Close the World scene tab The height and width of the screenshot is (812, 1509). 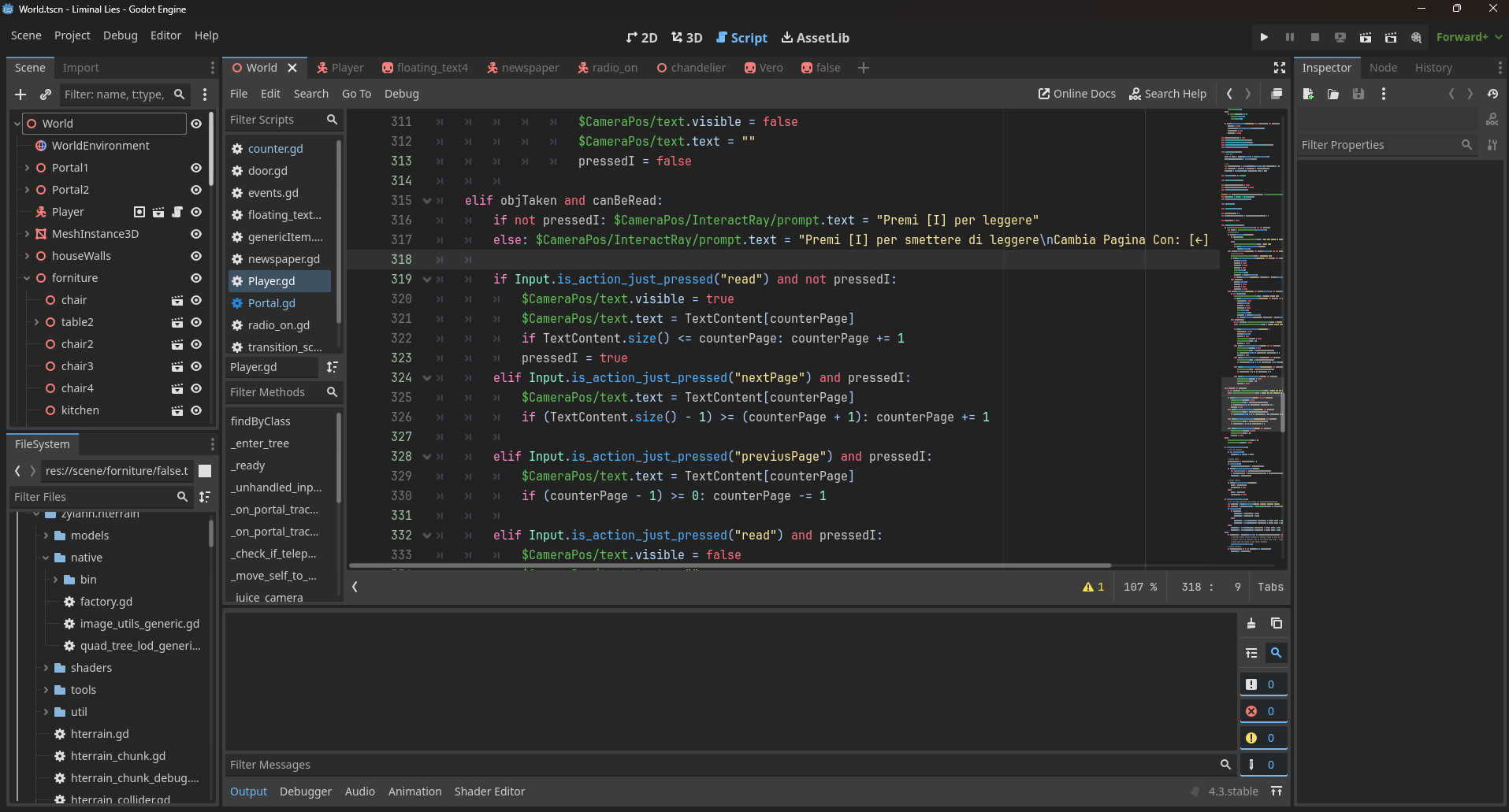tap(292, 68)
